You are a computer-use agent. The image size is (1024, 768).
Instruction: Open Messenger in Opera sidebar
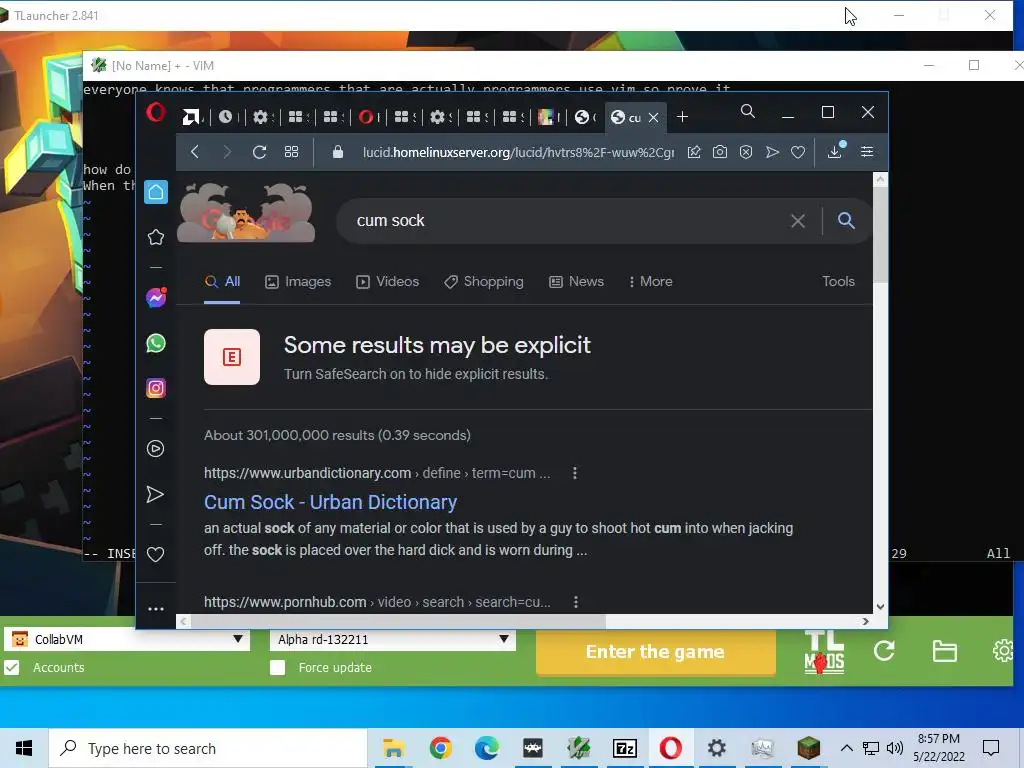coord(156,298)
